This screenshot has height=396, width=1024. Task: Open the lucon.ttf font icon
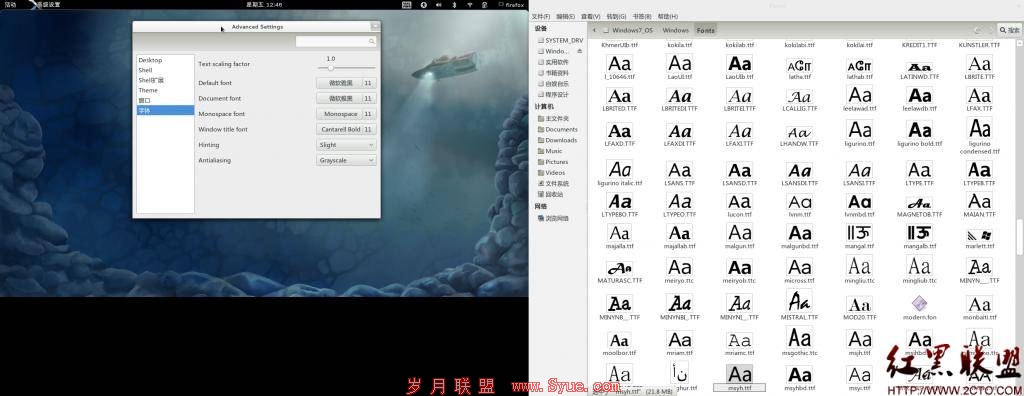click(740, 201)
